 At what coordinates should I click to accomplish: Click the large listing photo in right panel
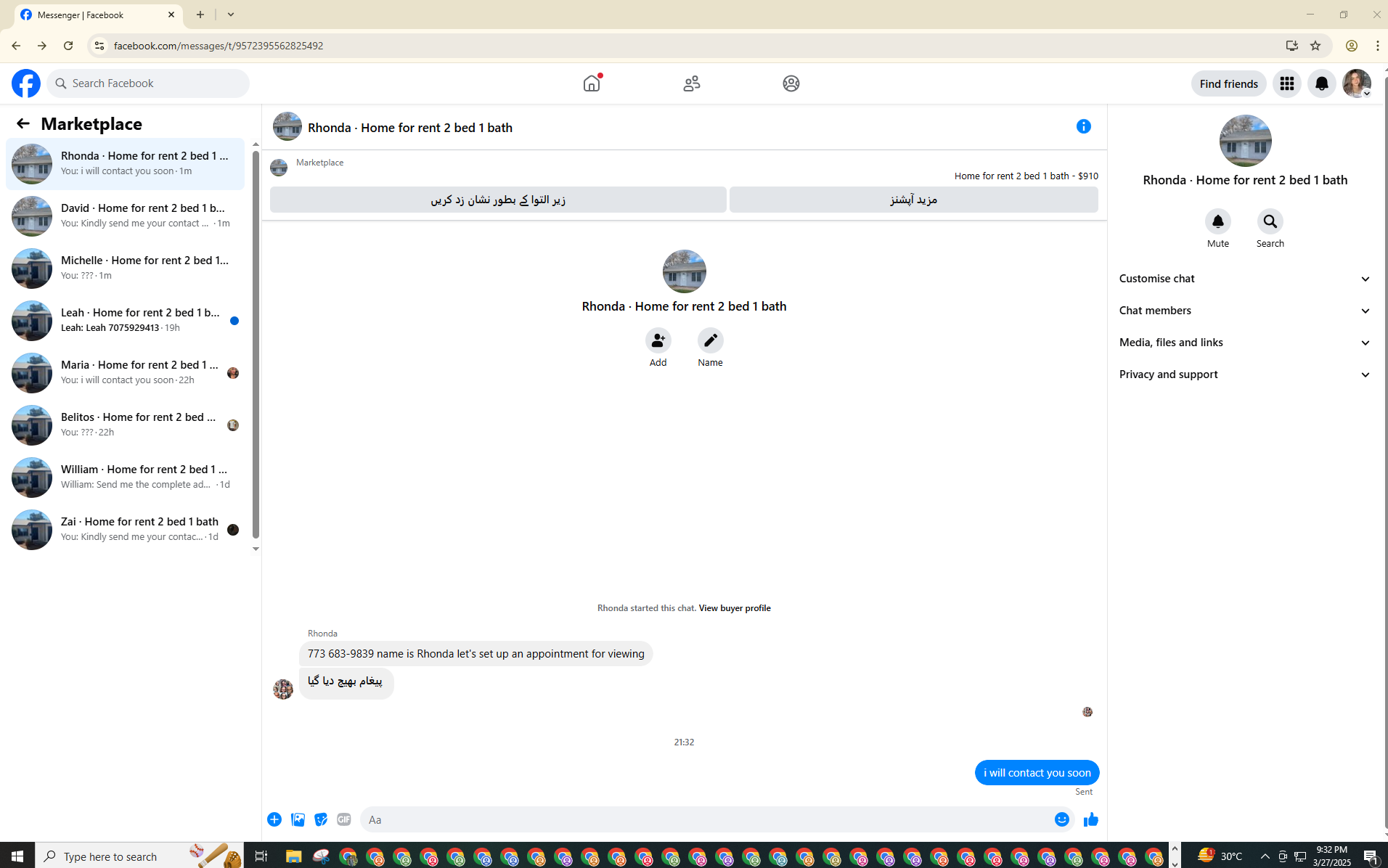click(x=1246, y=141)
